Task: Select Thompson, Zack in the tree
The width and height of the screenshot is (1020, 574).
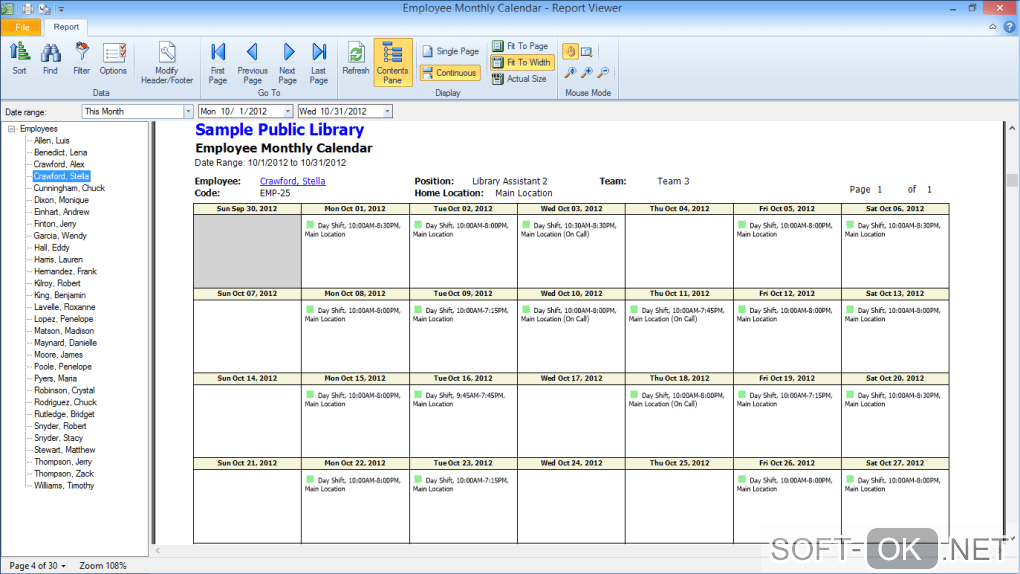Action: 64,474
